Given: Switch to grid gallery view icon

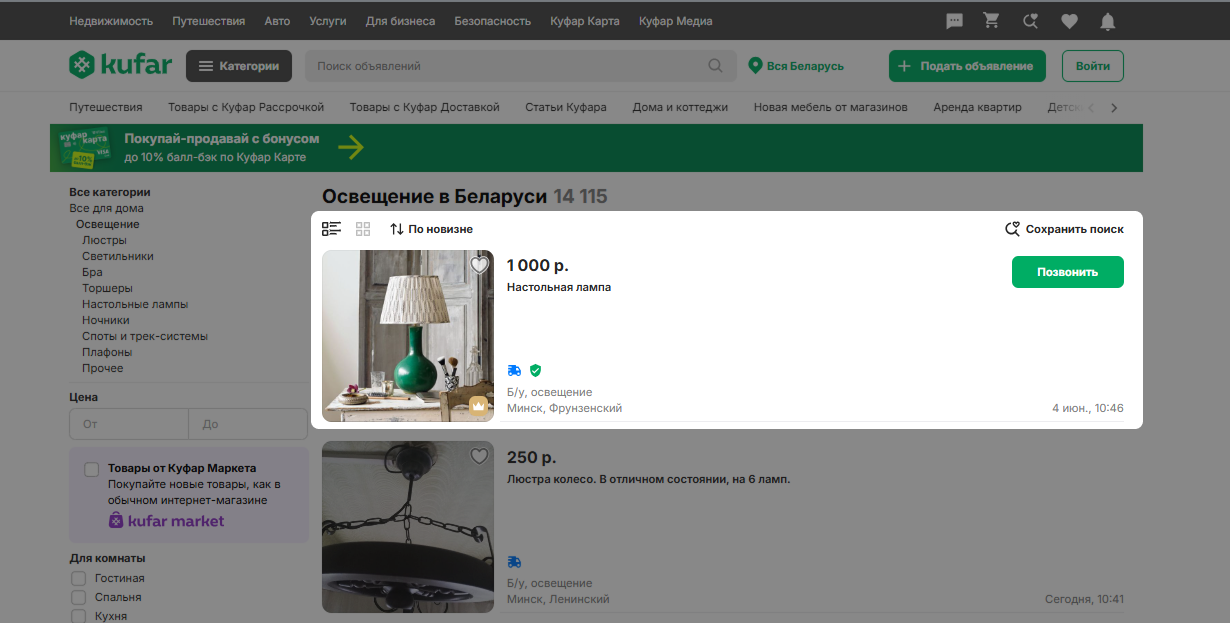Looking at the screenshot, I should tap(363, 229).
